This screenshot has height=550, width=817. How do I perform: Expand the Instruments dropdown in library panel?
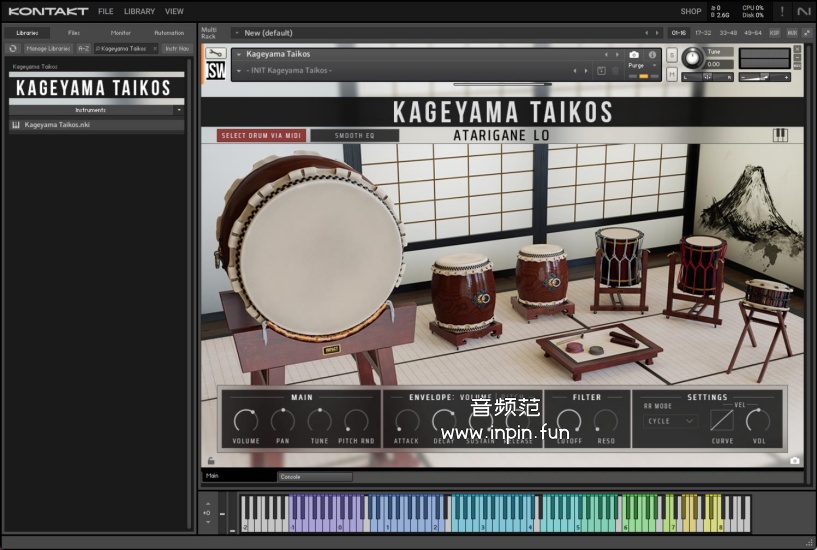point(179,110)
